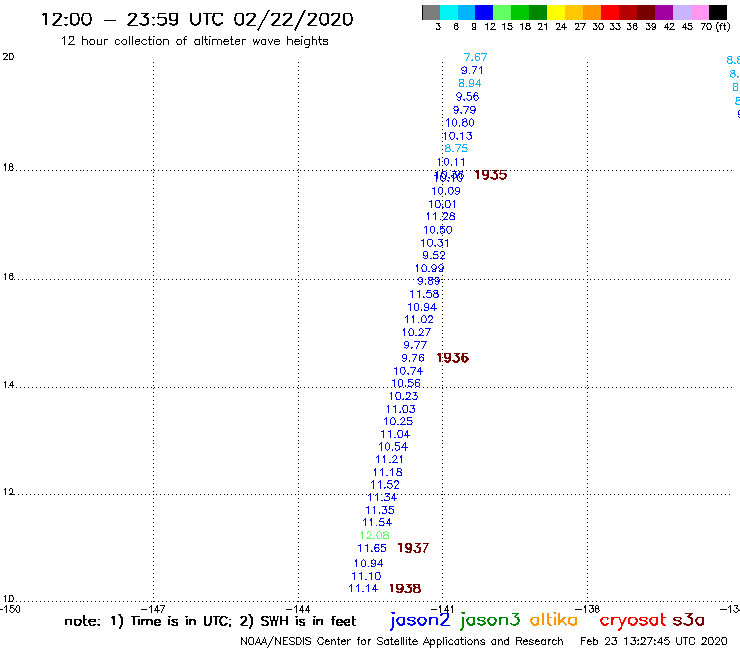
Task: Click the 11.28 wave height value
Action: pyautogui.click(x=441, y=217)
